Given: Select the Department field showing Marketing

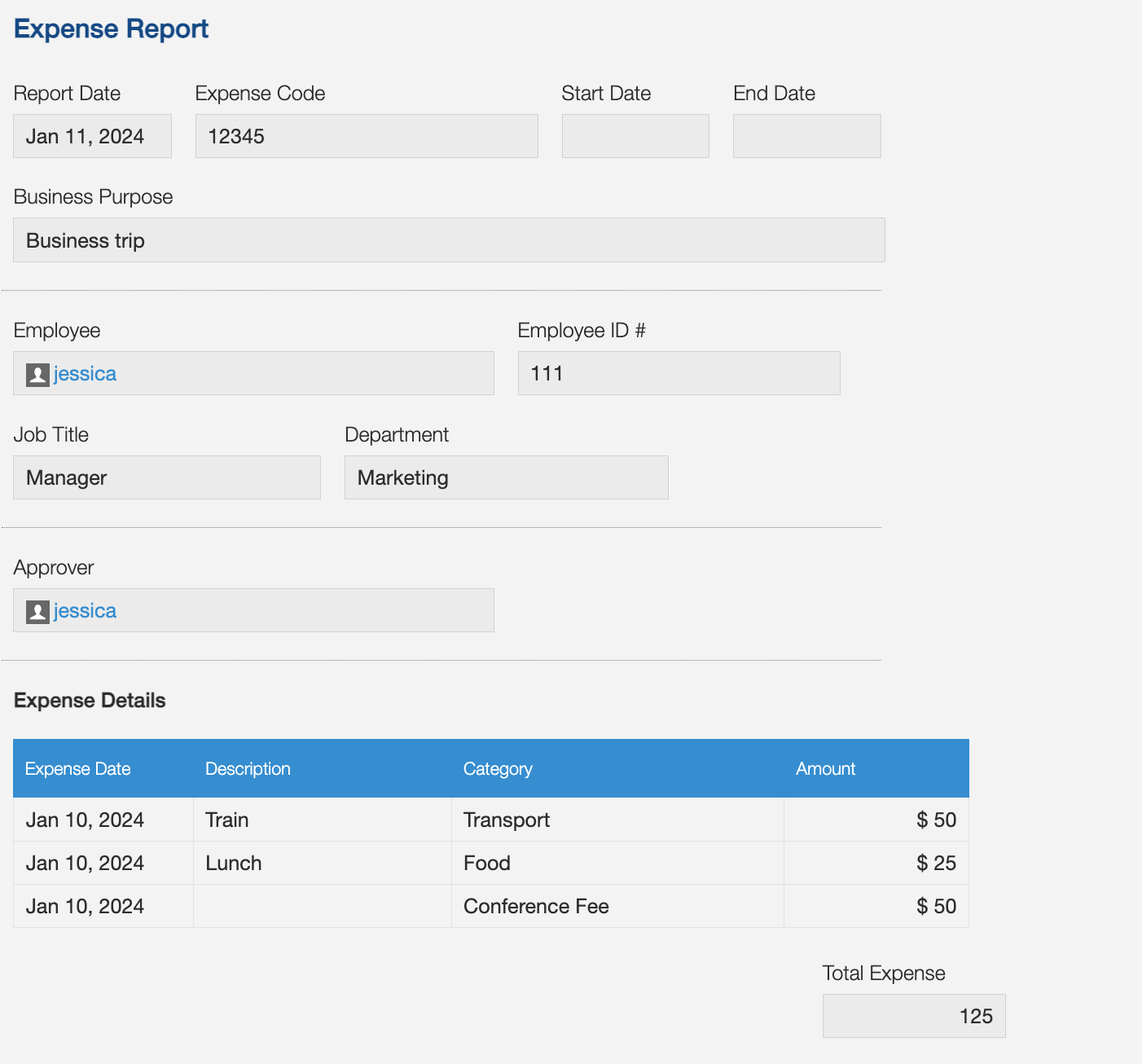Looking at the screenshot, I should [x=506, y=477].
